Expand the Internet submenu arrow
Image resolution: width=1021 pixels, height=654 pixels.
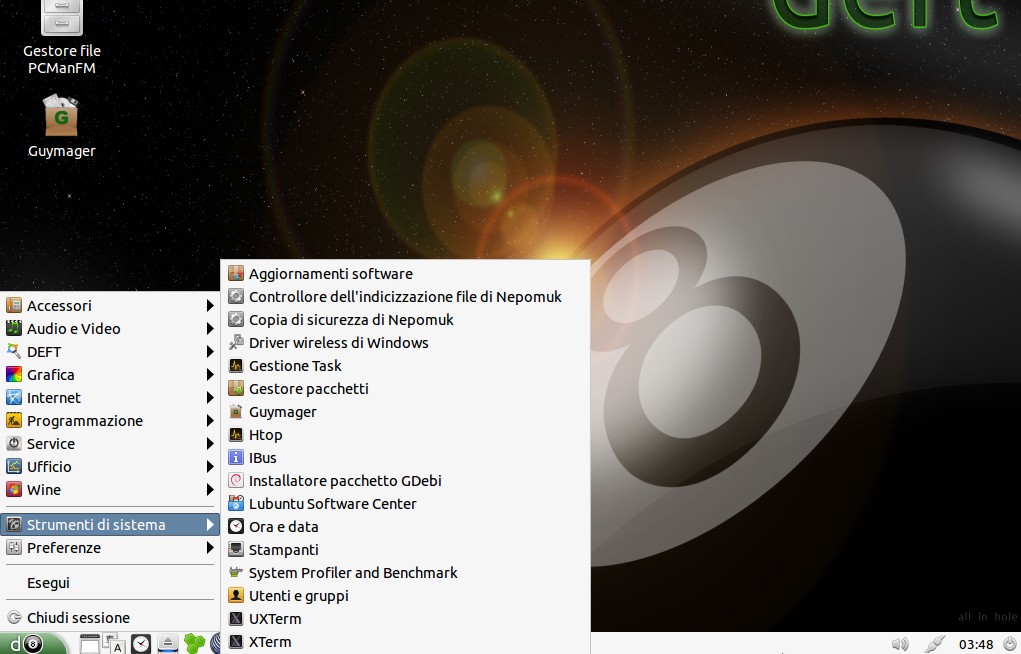210,397
